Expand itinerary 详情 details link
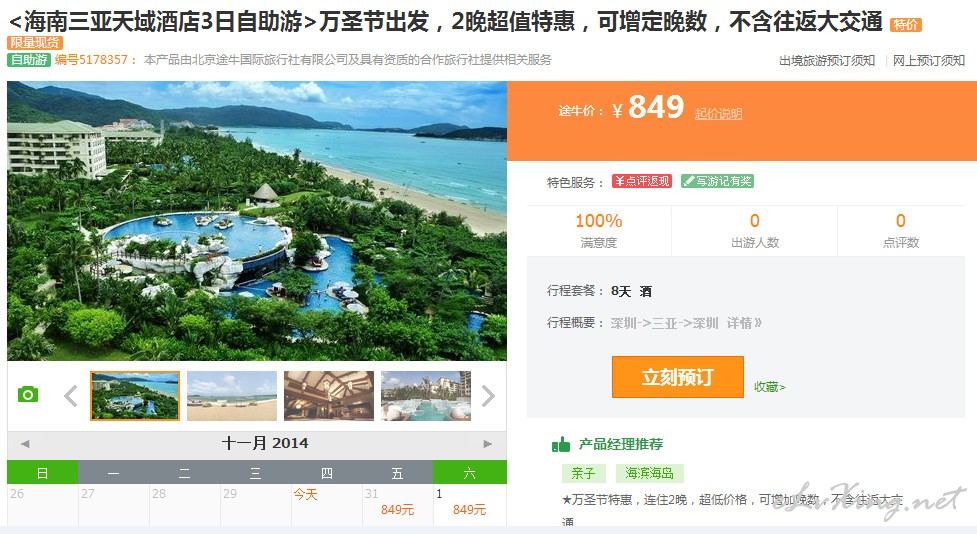The image size is (977, 534). click(x=745, y=323)
